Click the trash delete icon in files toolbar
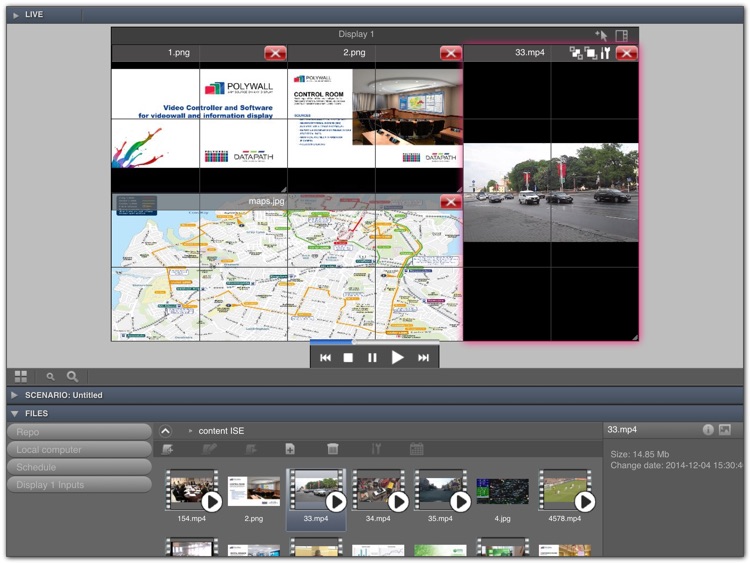The height and width of the screenshot is (563, 750). point(332,449)
